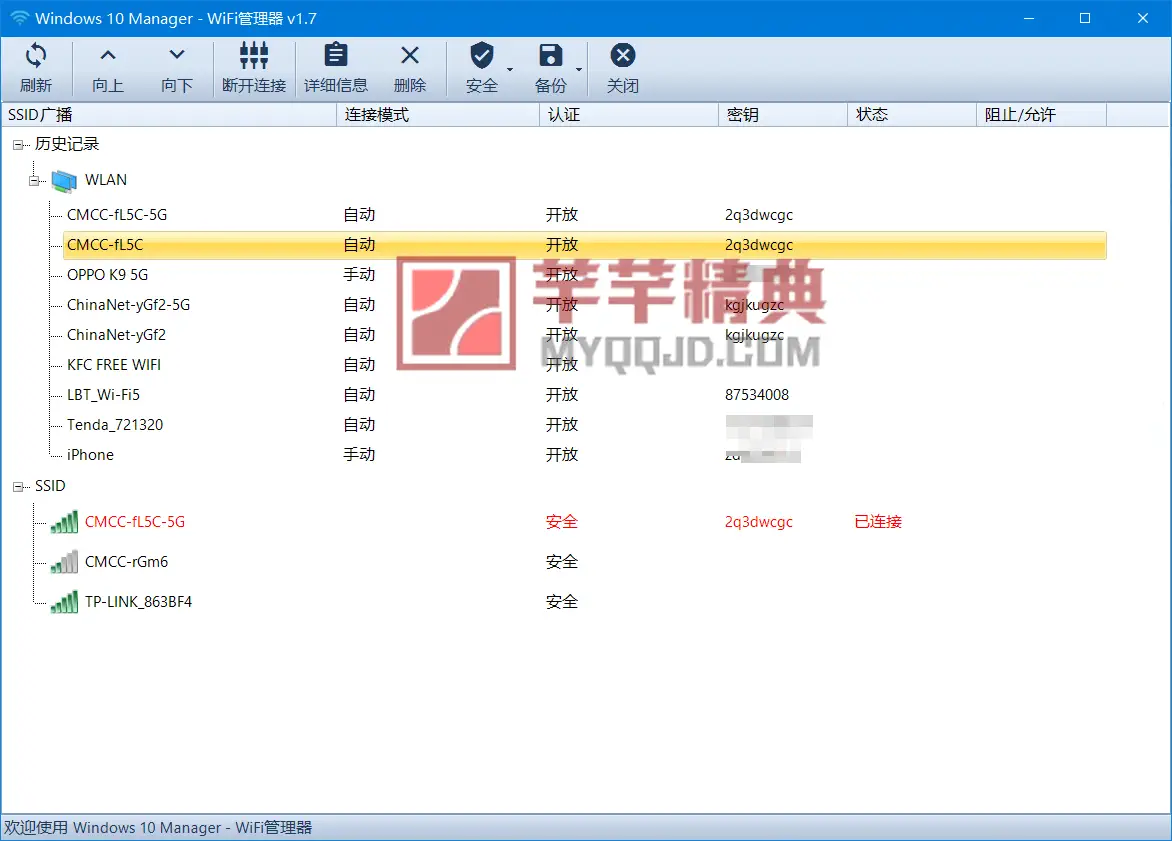Click red key 2q3dwcgc of connected network
The image size is (1172, 841).
[x=759, y=522]
